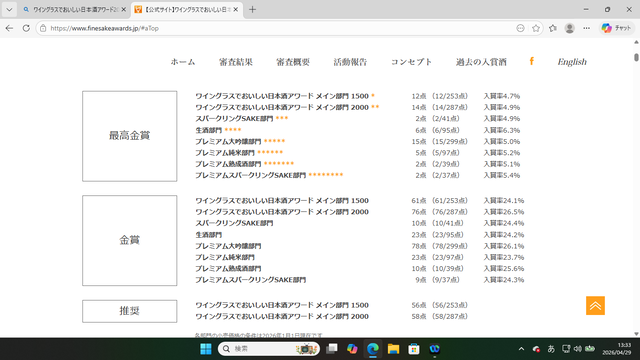Close the active 公式サイト tab
This screenshot has width=640, height=360.
tap(236, 9)
